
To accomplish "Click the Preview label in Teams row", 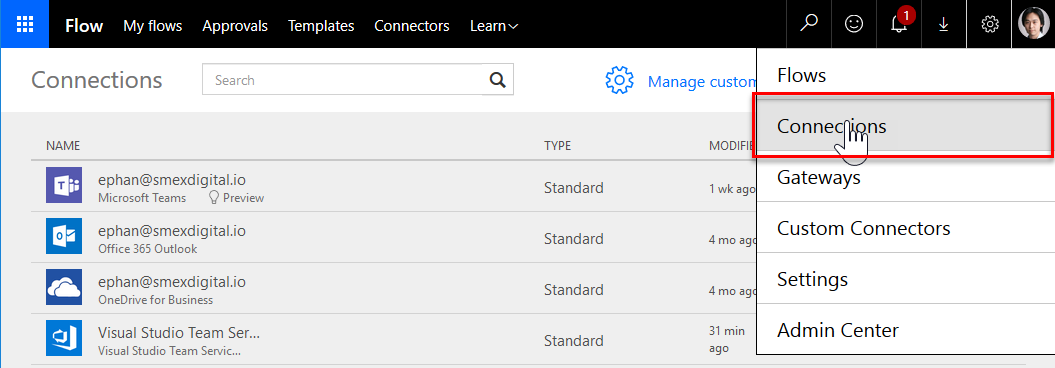I will 244,198.
